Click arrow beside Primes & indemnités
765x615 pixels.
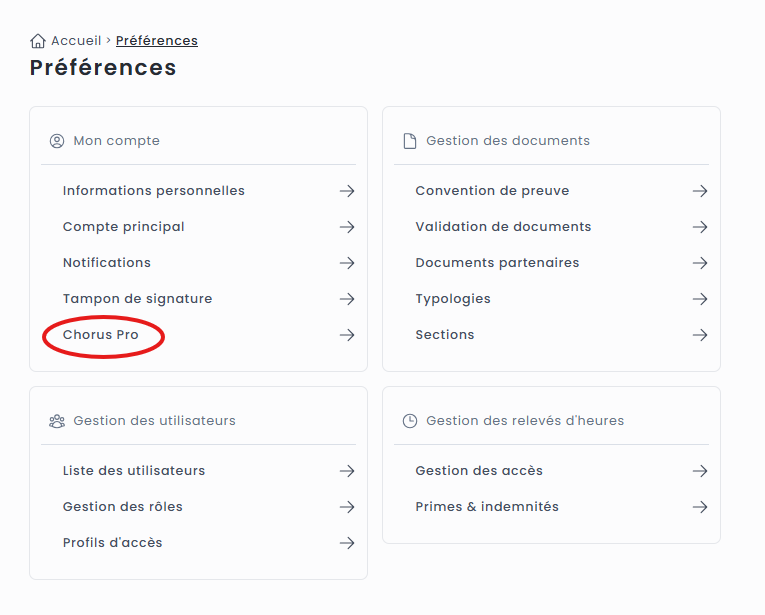coord(700,507)
